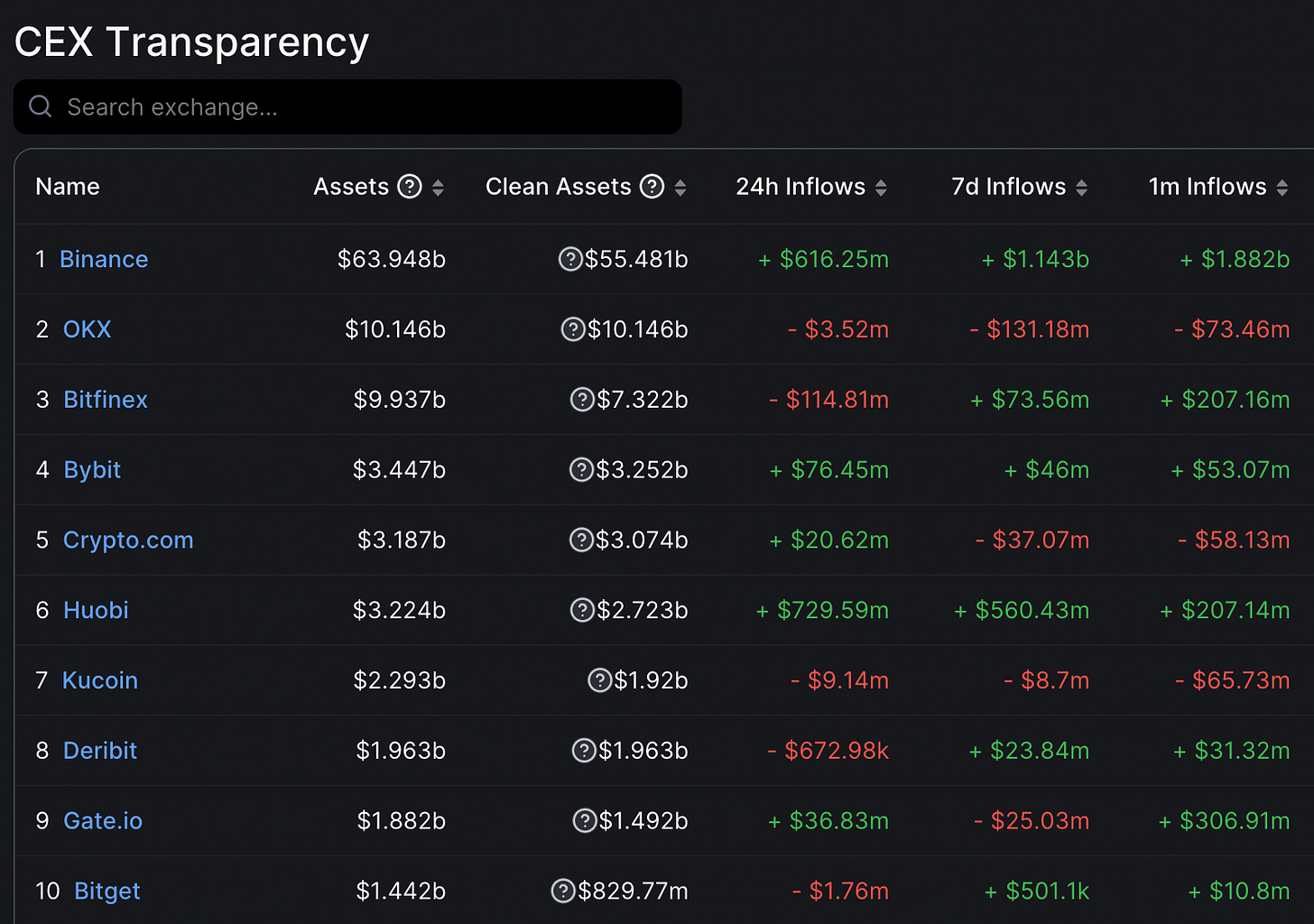This screenshot has height=924, width=1314.
Task: Select Binance assets value $63.948b
Action: pos(392,260)
